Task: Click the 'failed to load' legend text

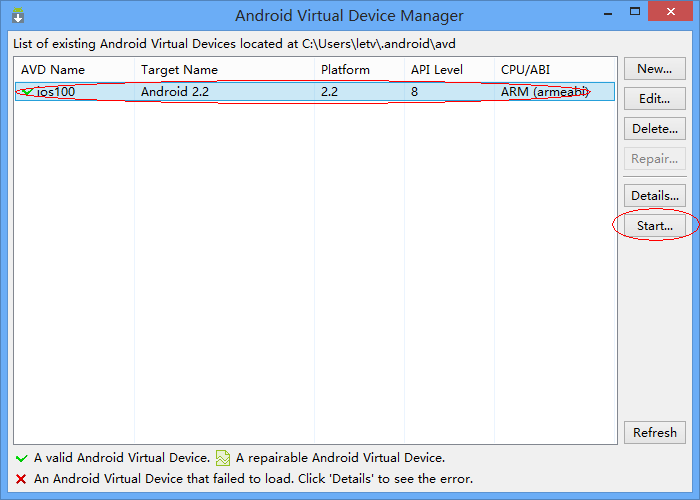Action: (x=253, y=479)
